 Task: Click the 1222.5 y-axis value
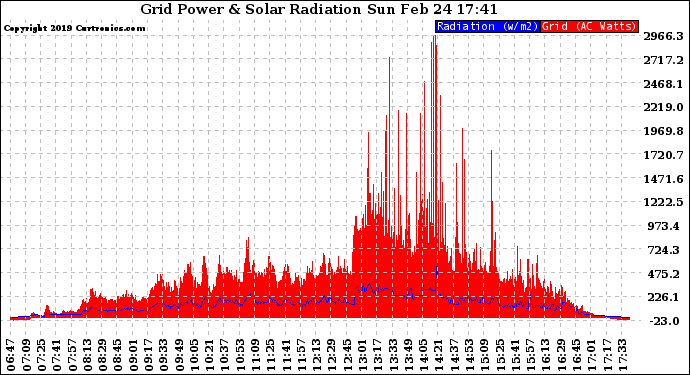click(664, 202)
